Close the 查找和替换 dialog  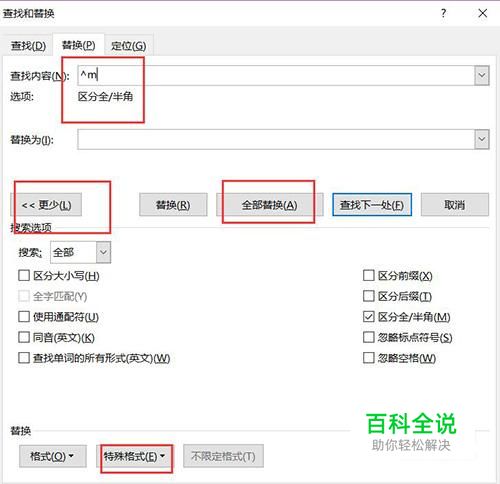pyautogui.click(x=482, y=13)
